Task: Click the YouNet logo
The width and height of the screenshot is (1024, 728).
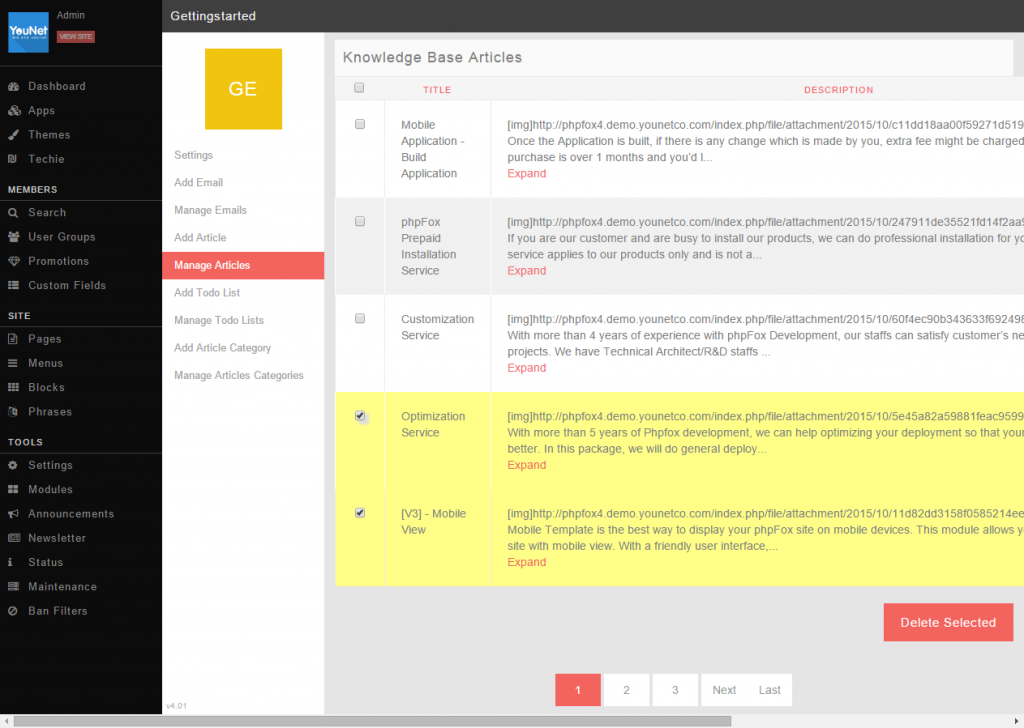Action: pyautogui.click(x=28, y=32)
